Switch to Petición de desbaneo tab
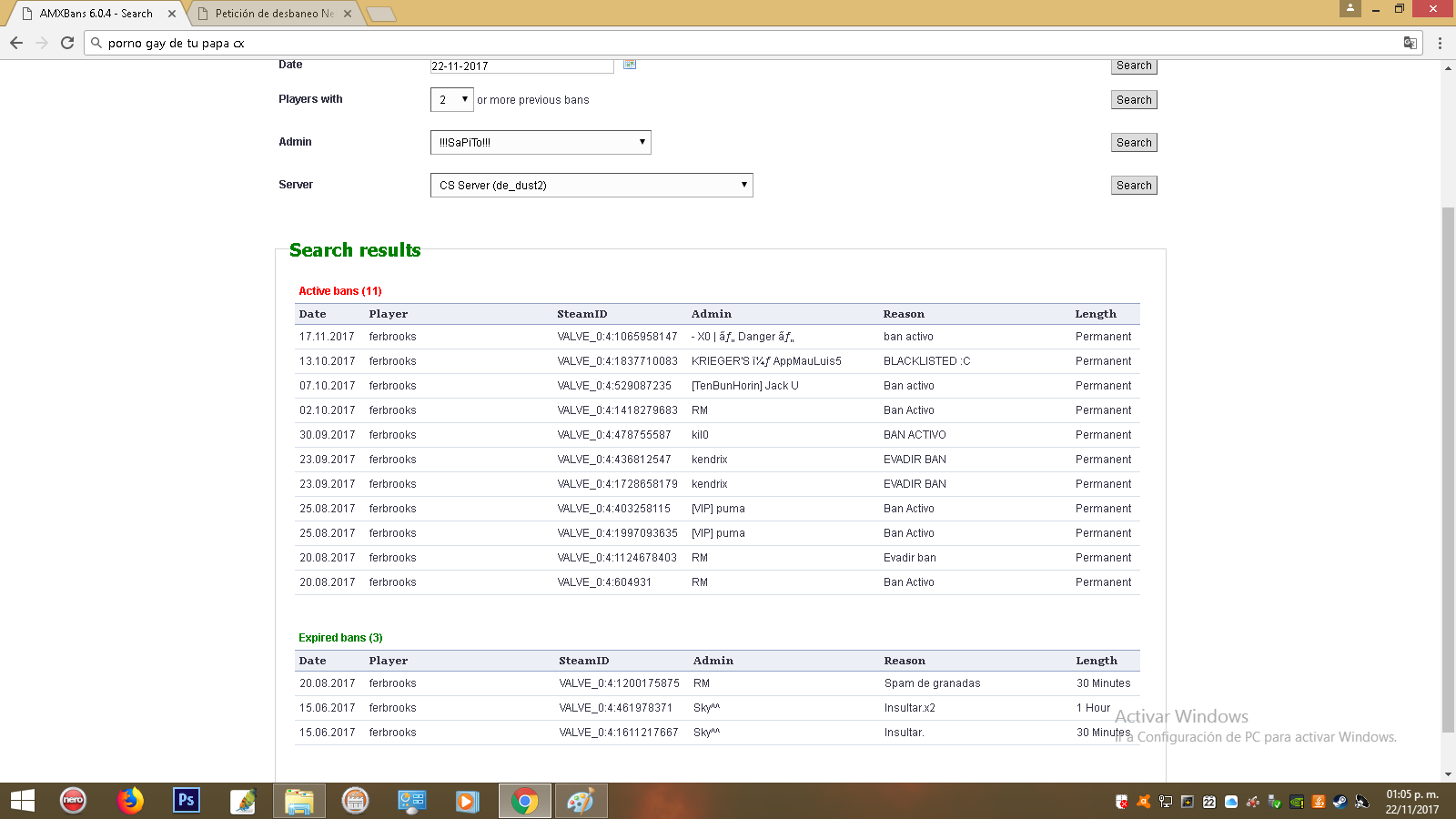The image size is (1456, 819). (274, 14)
